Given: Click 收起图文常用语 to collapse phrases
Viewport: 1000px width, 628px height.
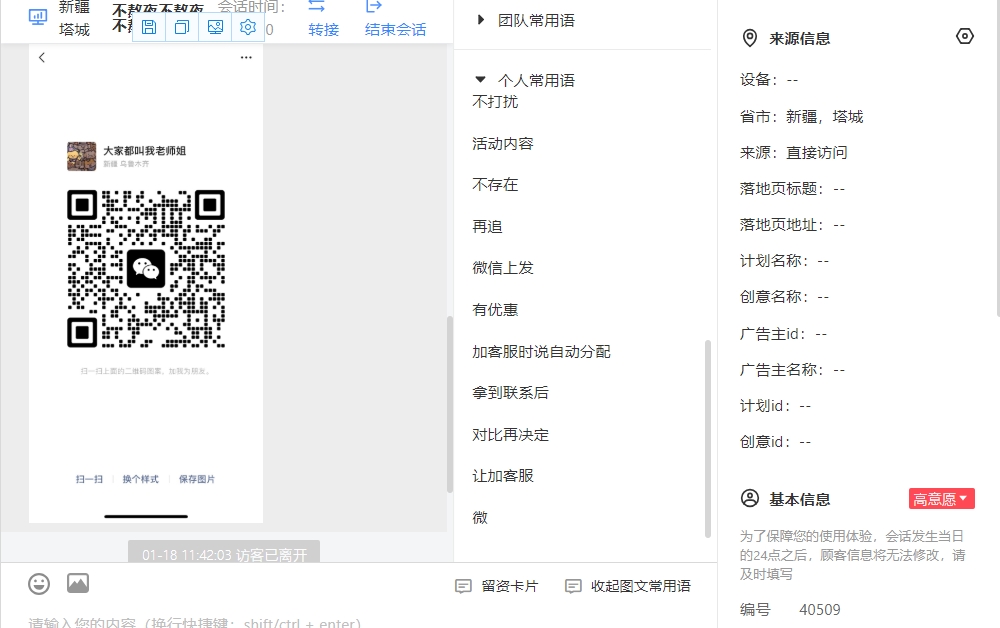Looking at the screenshot, I should pos(628,586).
